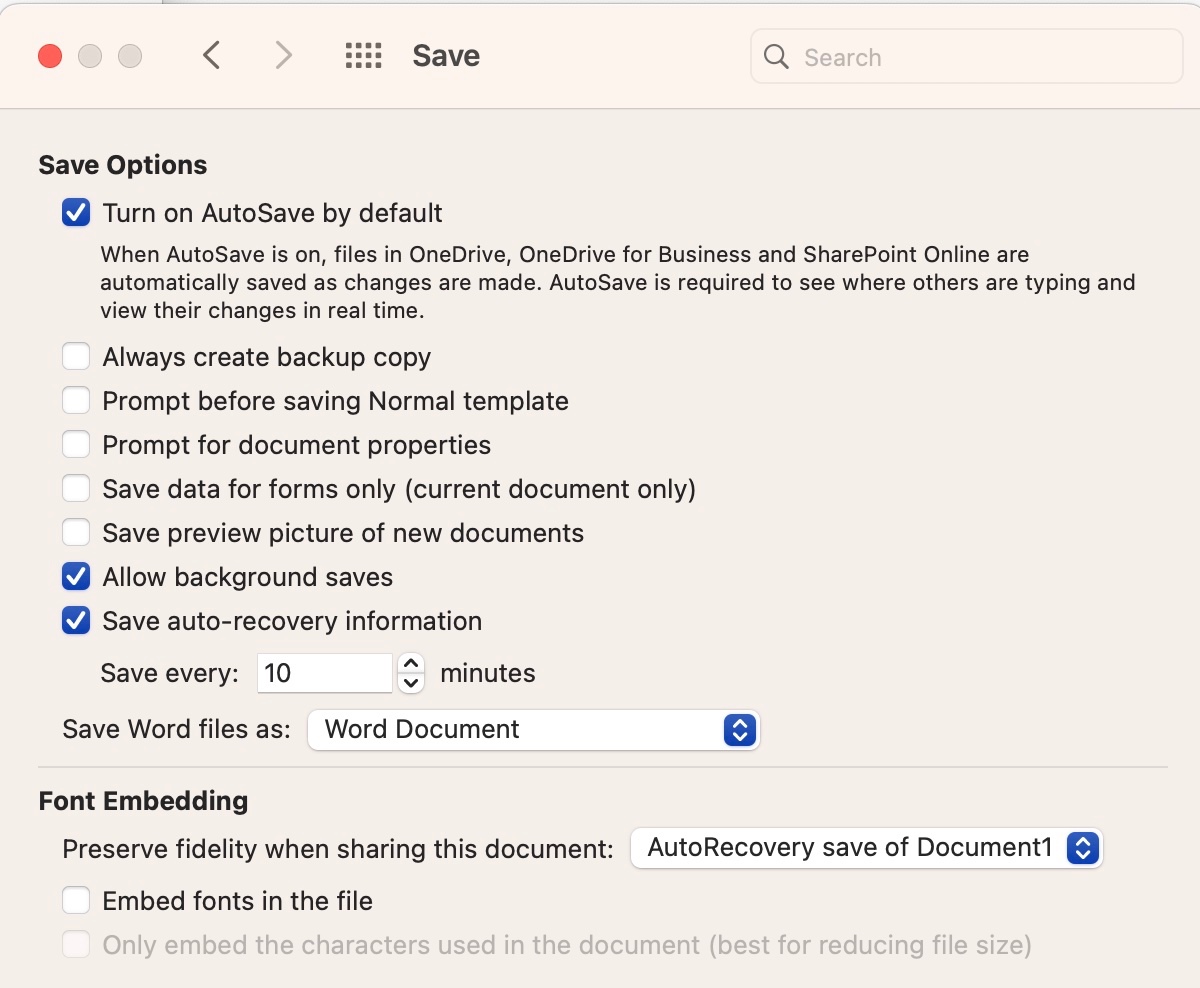Enable Save preview picture of new documents
The image size is (1200, 988).
click(x=76, y=533)
